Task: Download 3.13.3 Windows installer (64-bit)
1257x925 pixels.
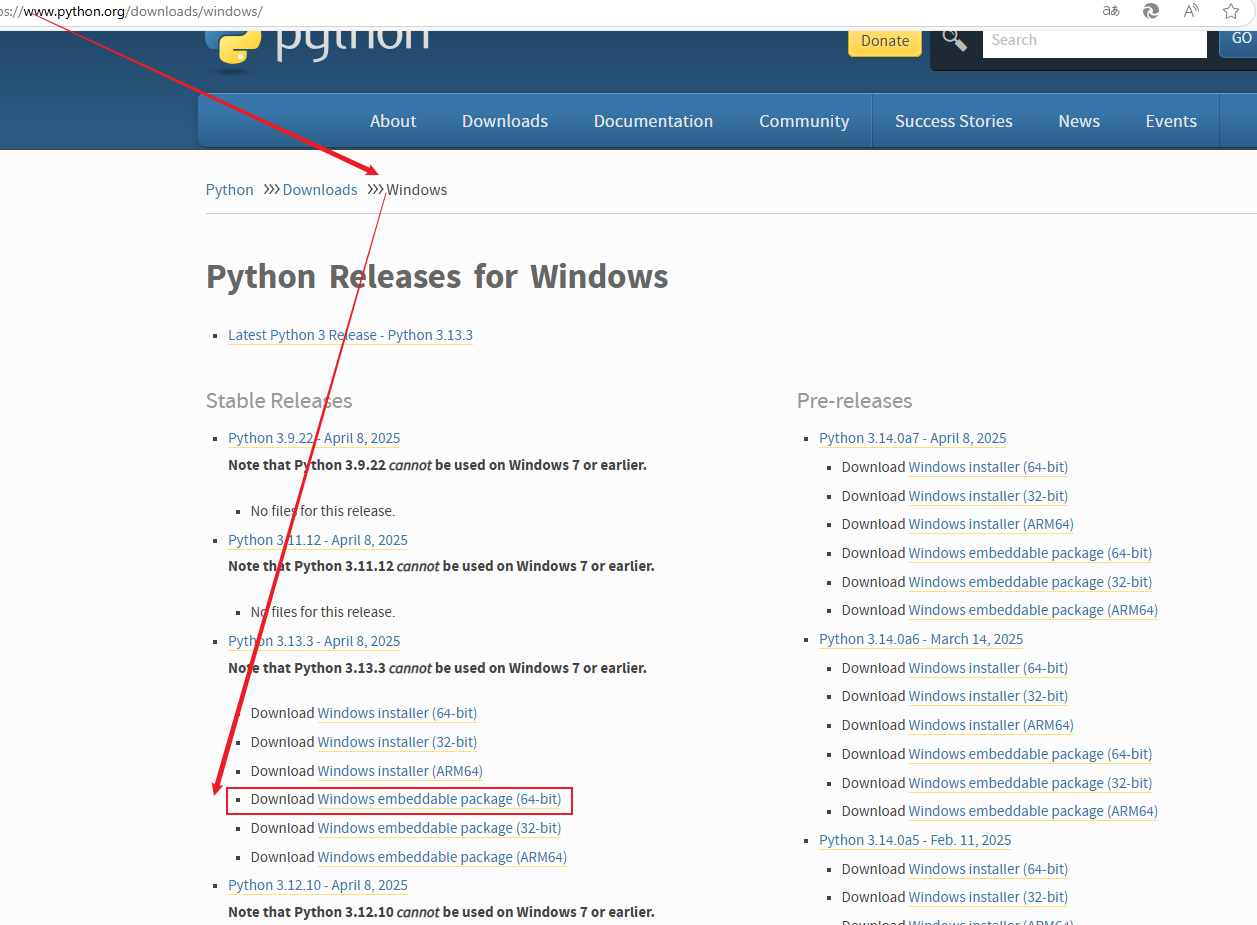Action: pyautogui.click(x=397, y=713)
